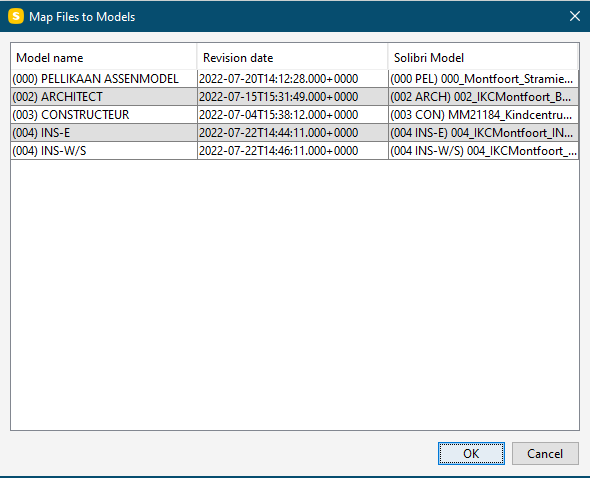Open Solibri Model cell (004 INS-W/S) 004_IKCMontfoort_...
Screen dimensions: 590x478
click(x=483, y=151)
